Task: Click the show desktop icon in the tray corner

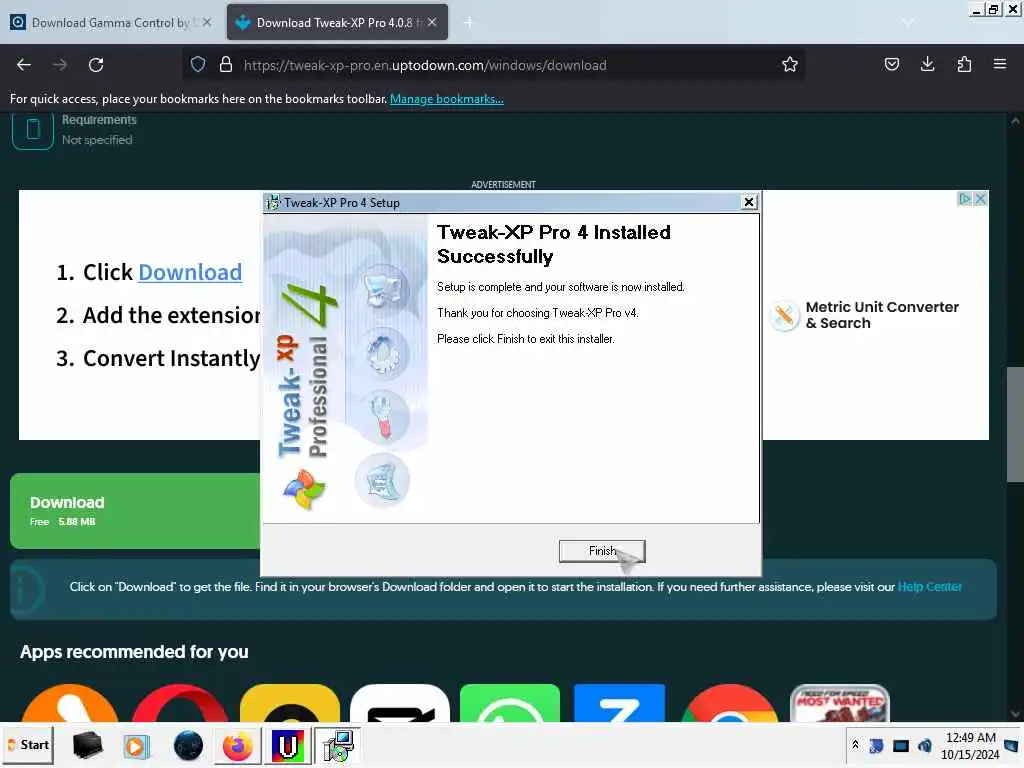Action: (x=1011, y=745)
